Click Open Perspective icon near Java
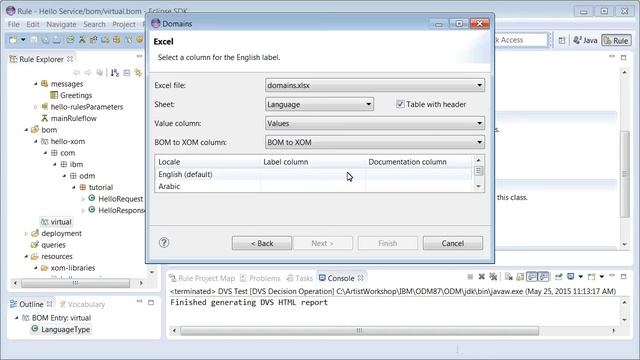The height and width of the screenshot is (360, 640). point(562,40)
